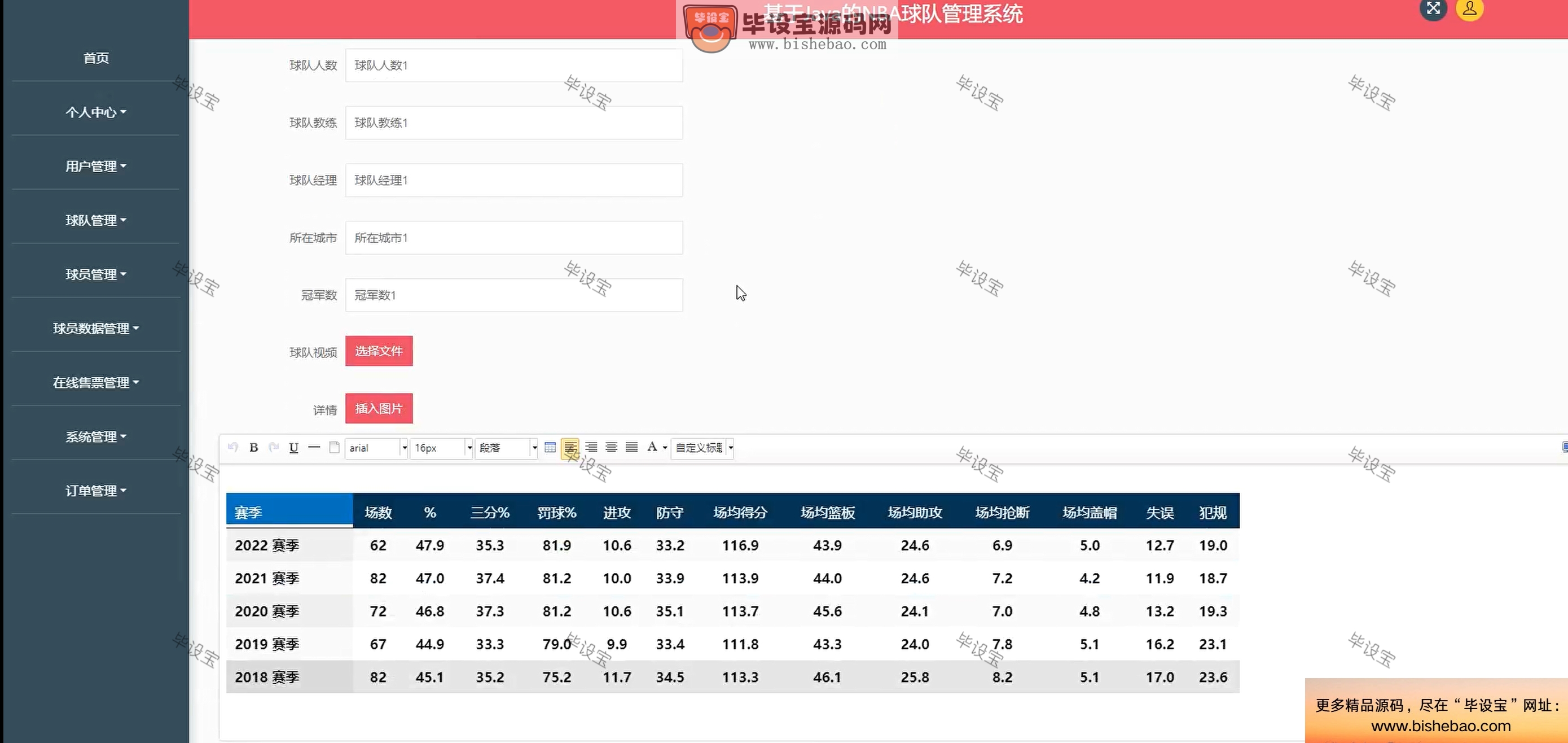Open font color dropdown arrow
Viewport: 1568px width, 743px height.
tap(665, 448)
